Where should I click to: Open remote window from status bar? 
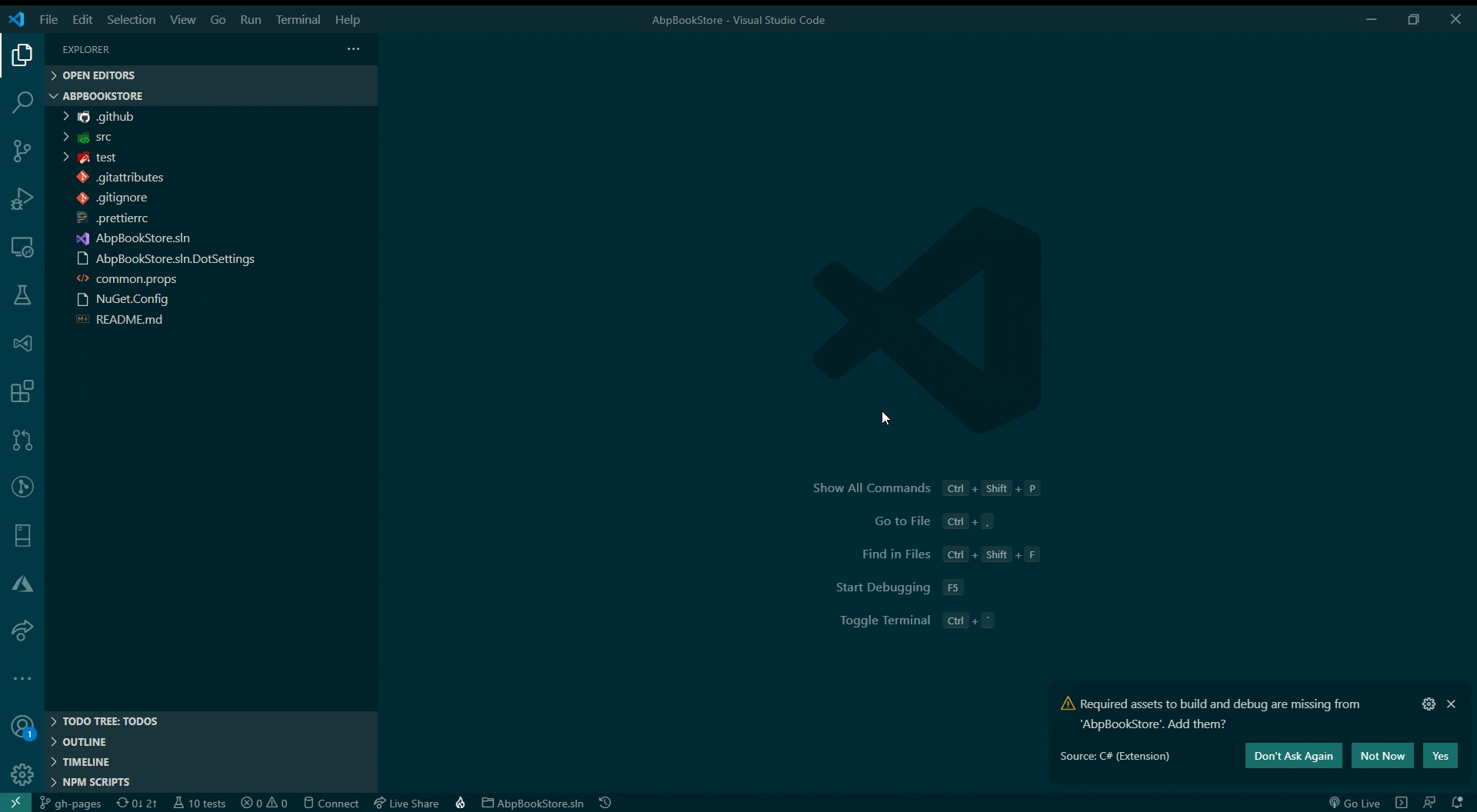pyautogui.click(x=15, y=803)
